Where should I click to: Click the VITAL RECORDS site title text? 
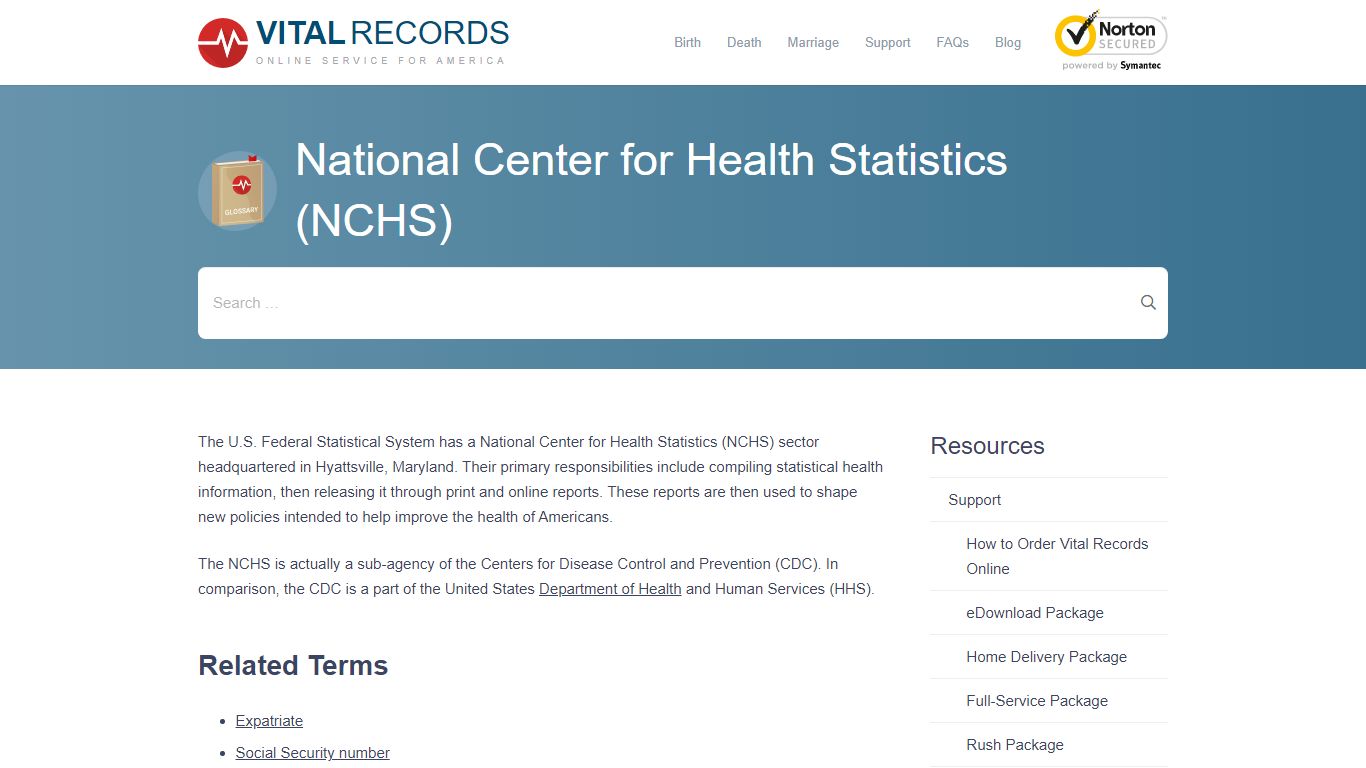[382, 33]
